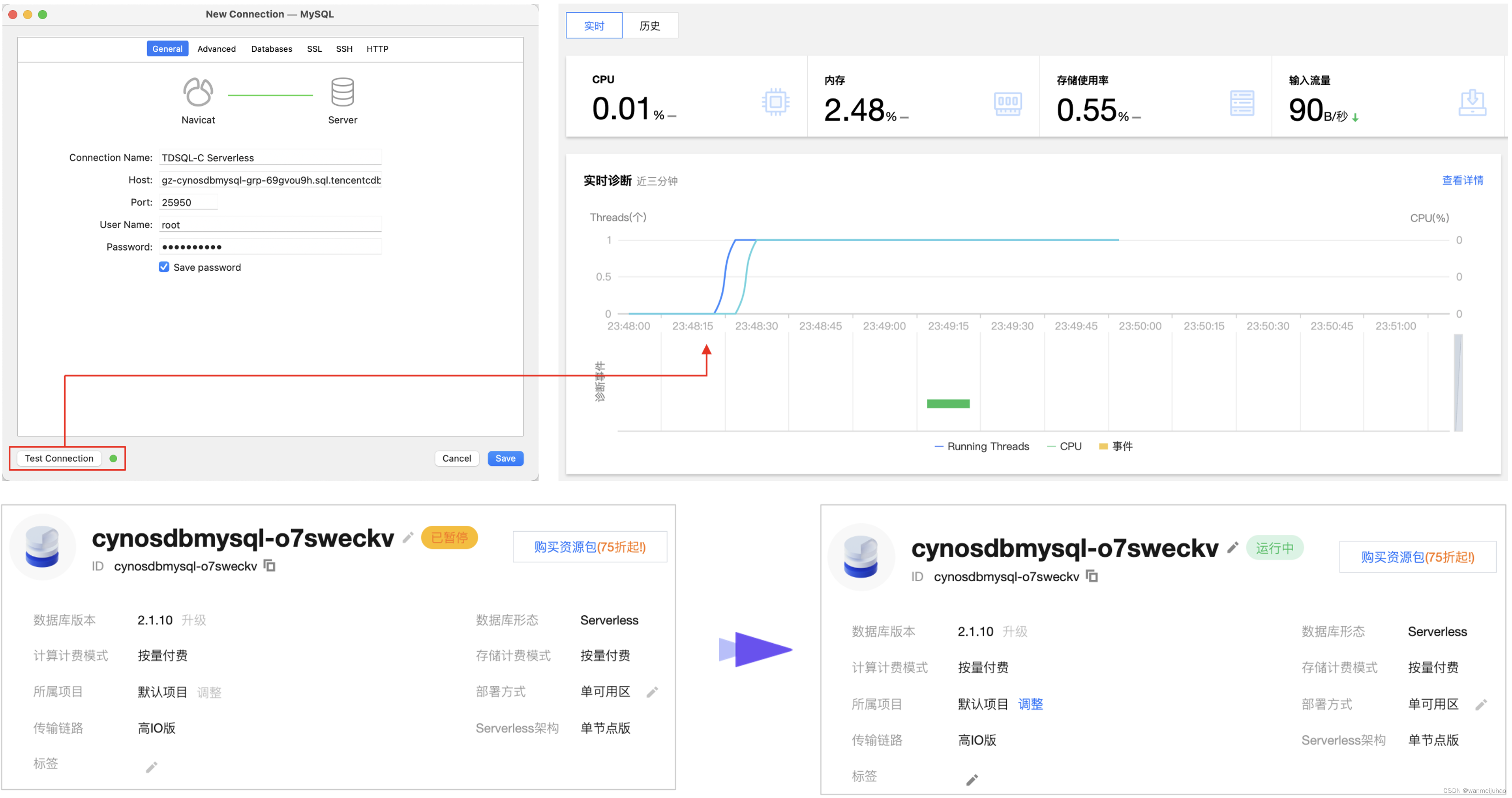Click the User Name input field
The width and height of the screenshot is (1512, 798).
pyautogui.click(x=270, y=224)
